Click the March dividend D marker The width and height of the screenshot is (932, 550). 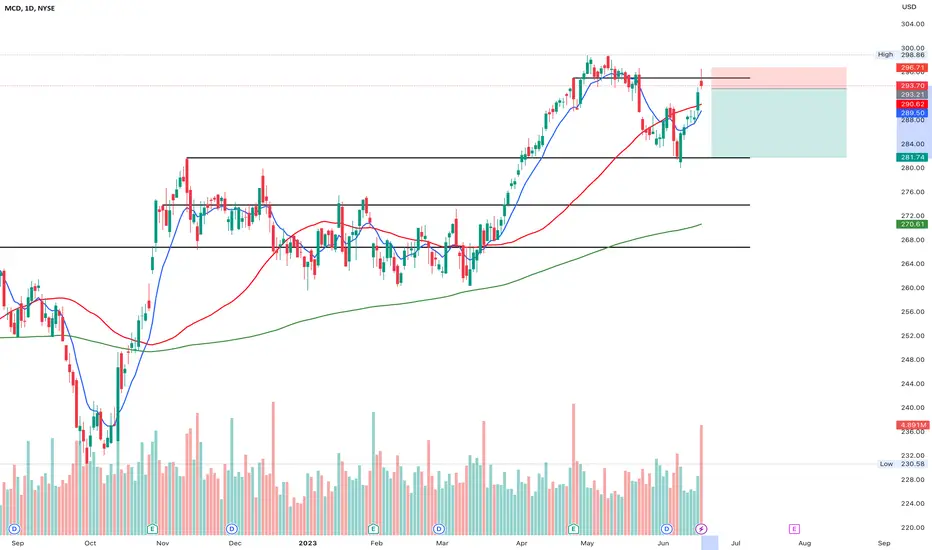[439, 529]
